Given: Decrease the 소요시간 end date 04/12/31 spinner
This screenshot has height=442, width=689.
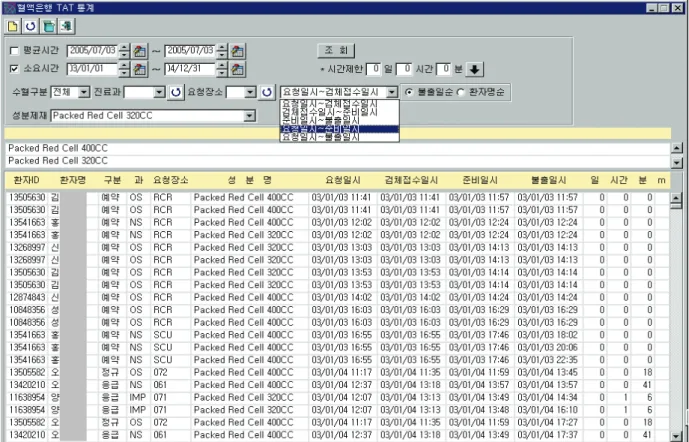Looking at the screenshot, I should 222,73.
